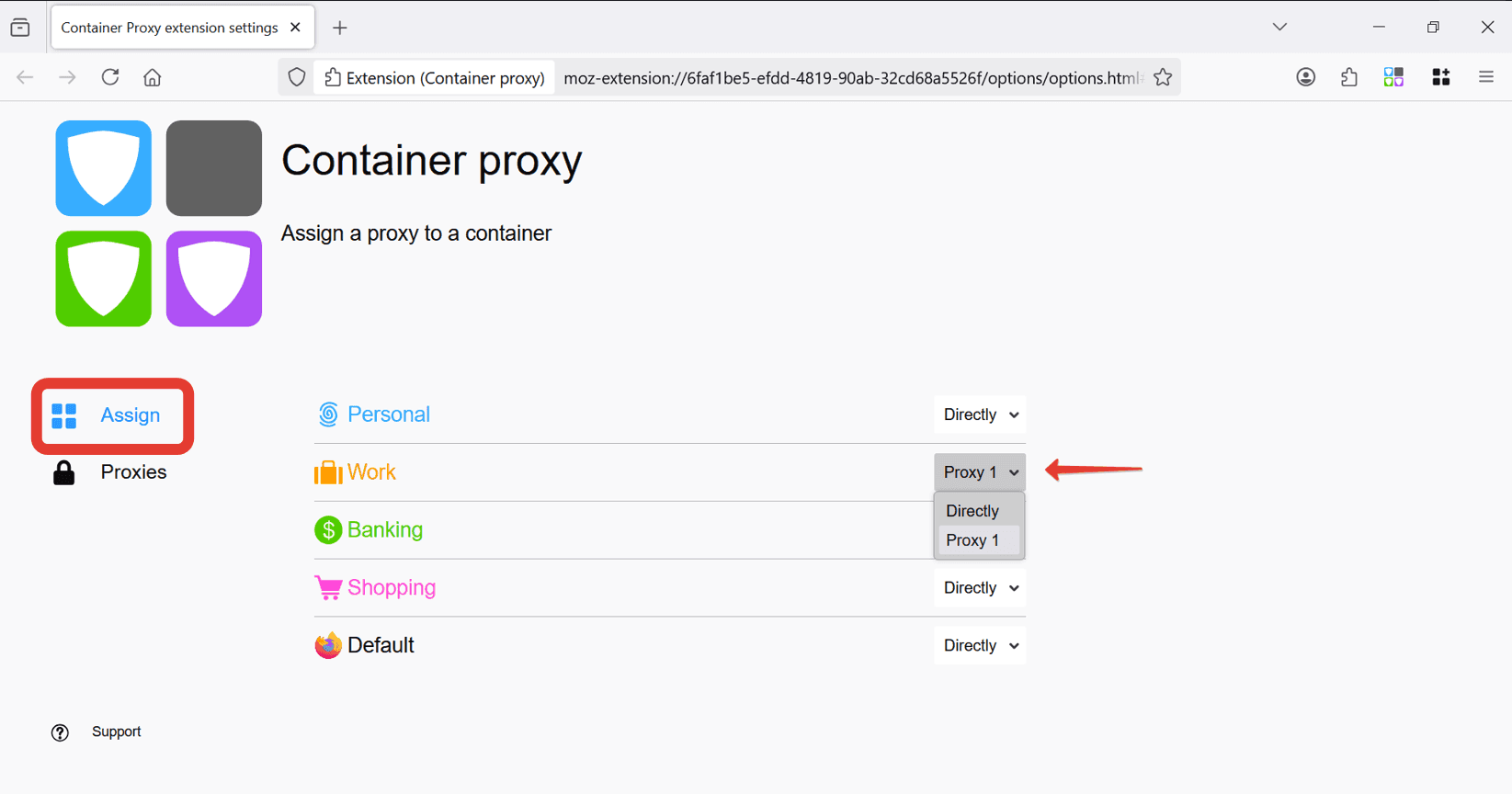Click the Work container briefcase icon
Screen dimensions: 1512x794
(x=328, y=472)
